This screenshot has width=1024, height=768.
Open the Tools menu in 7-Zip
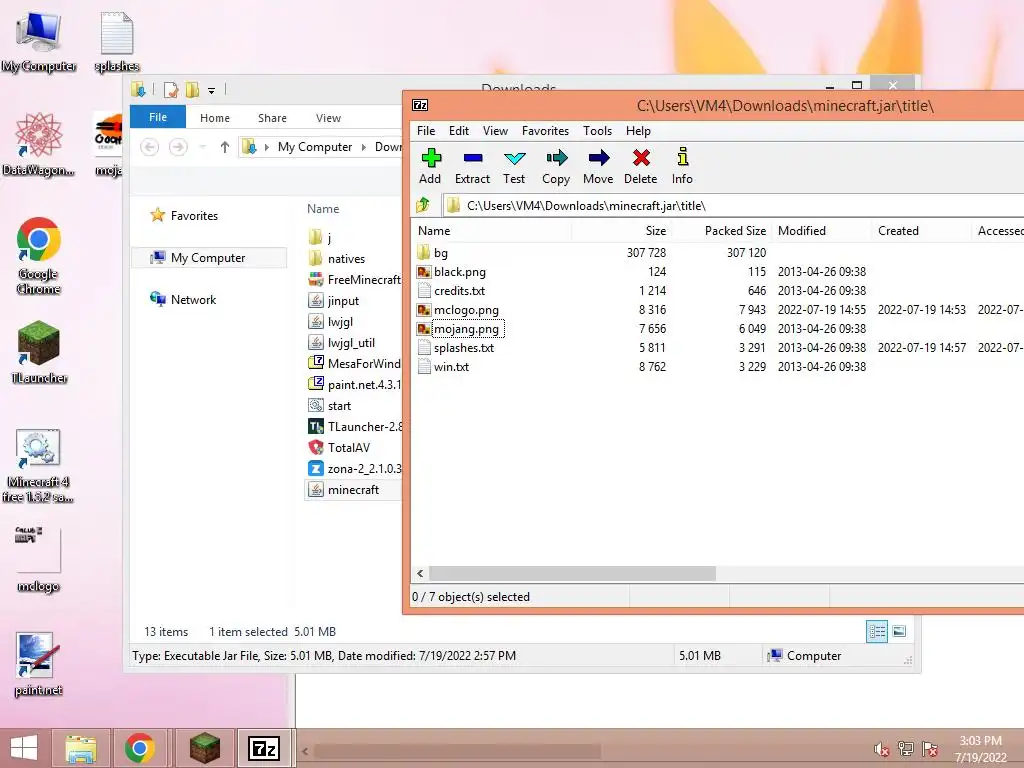click(x=598, y=131)
